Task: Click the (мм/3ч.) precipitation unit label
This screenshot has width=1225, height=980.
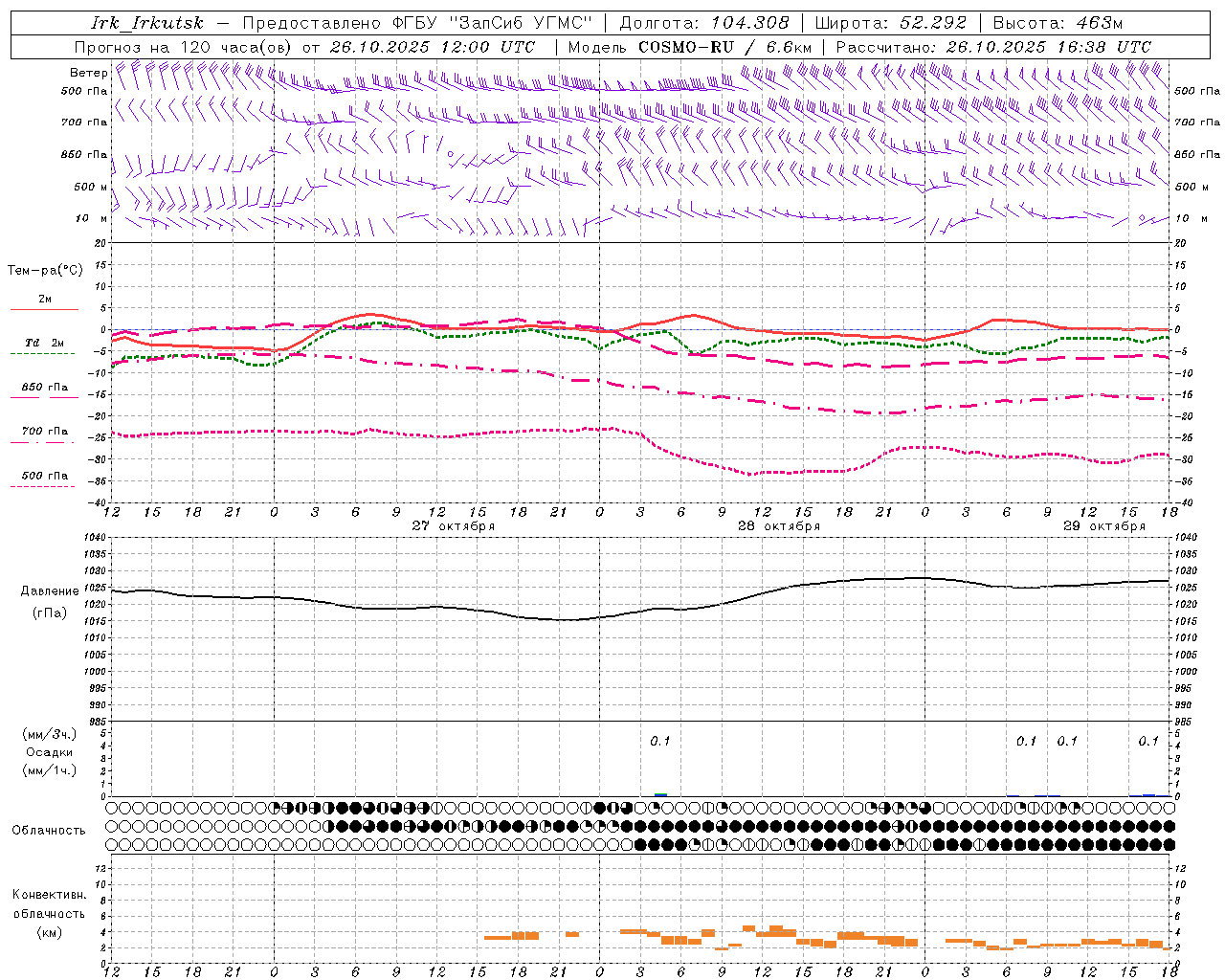Action: [x=49, y=735]
